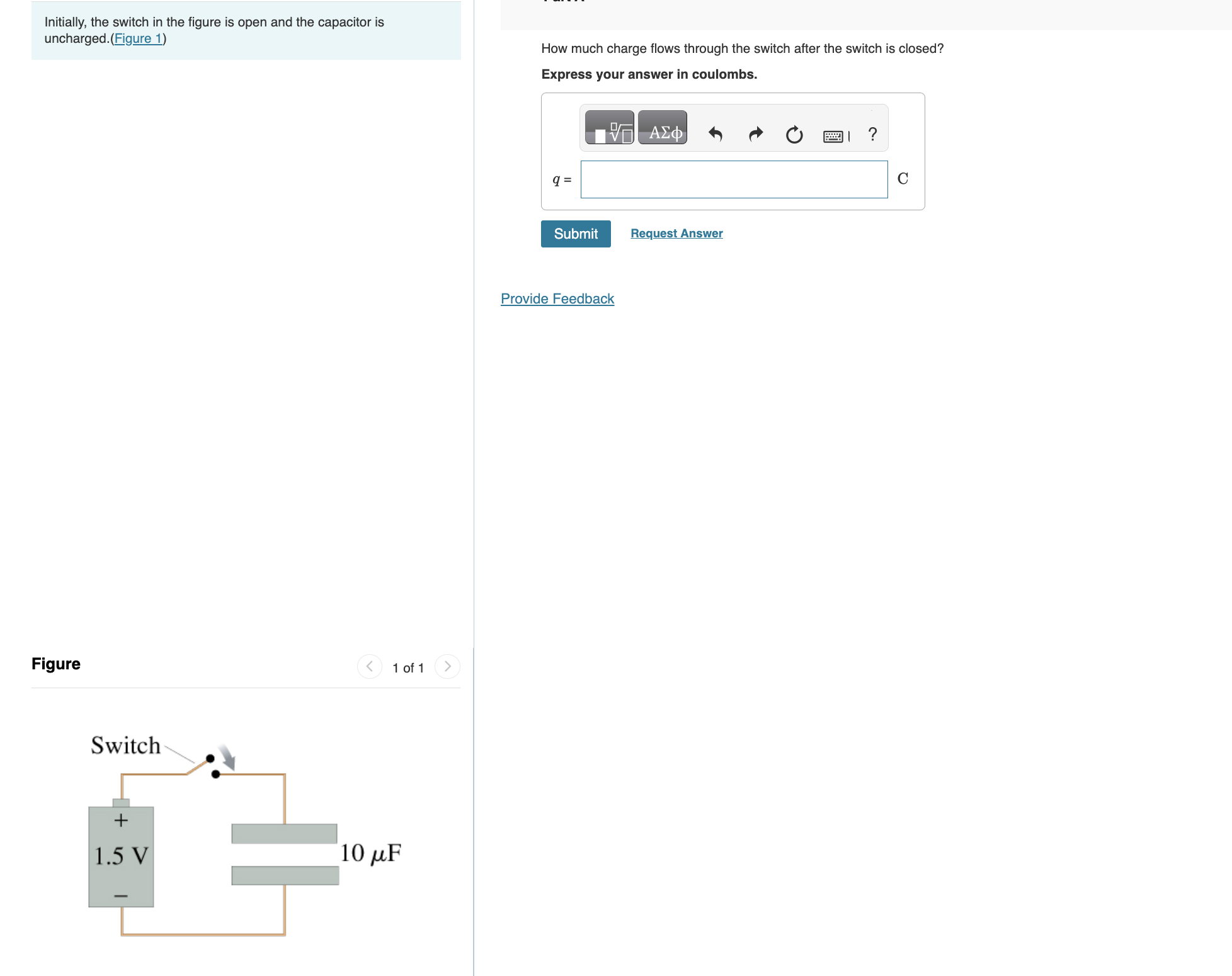The height and width of the screenshot is (976, 1232).
Task: Open the keyboard shortcuts tool
Action: (833, 136)
